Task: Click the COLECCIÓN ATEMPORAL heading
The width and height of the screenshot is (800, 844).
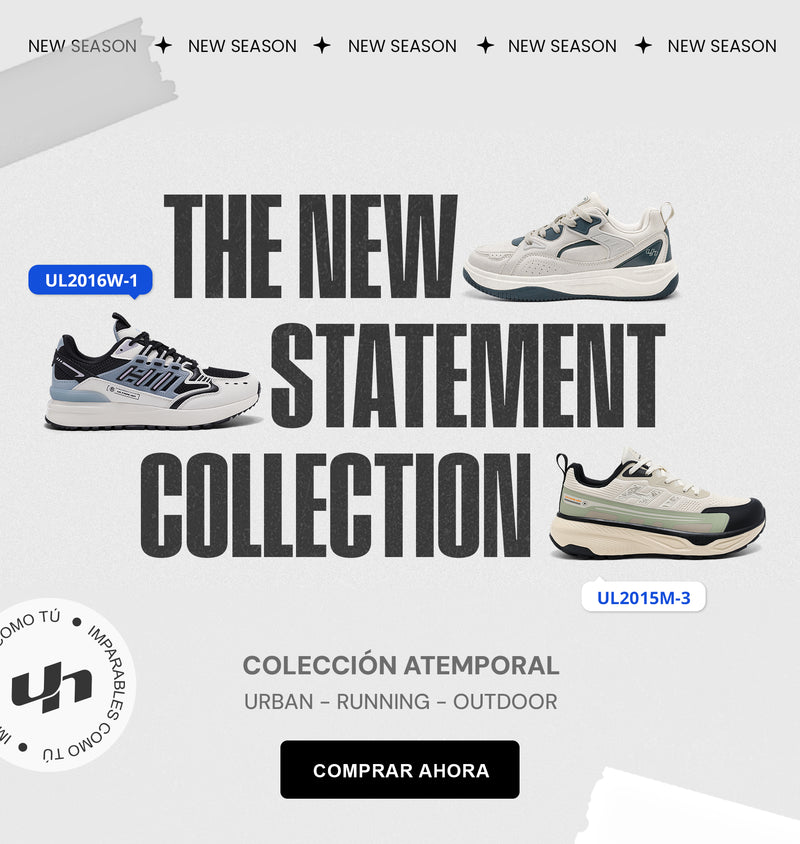Action: pos(401,665)
